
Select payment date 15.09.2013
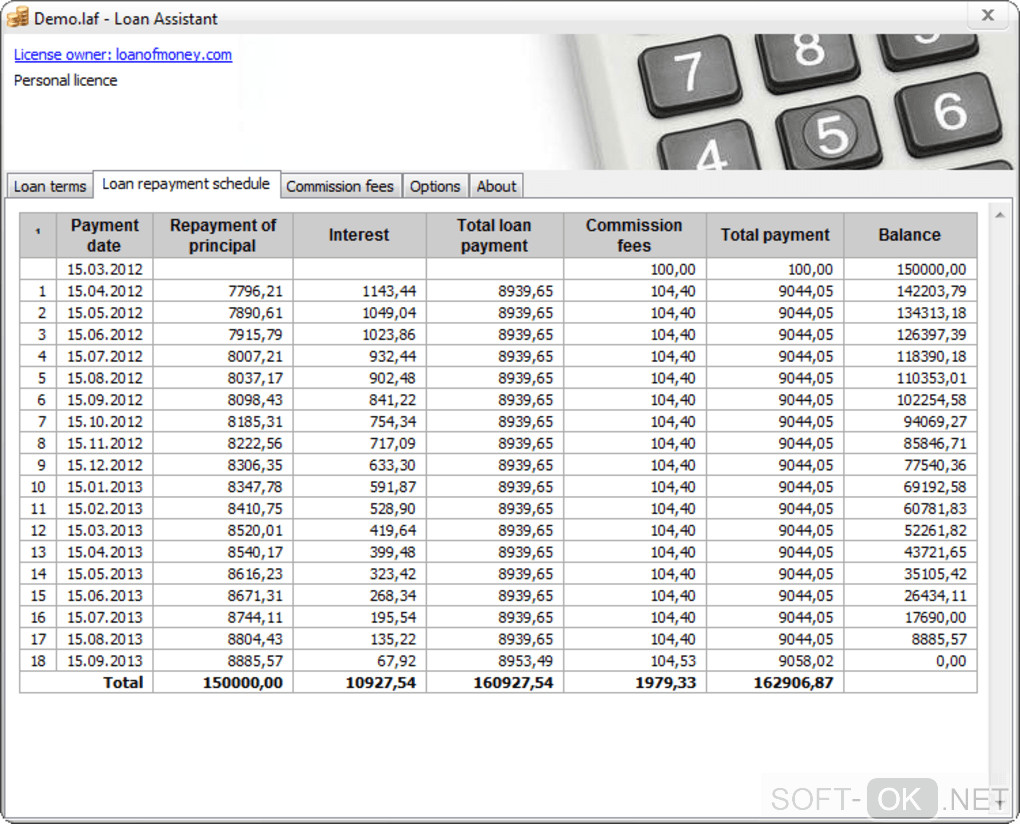pos(104,661)
